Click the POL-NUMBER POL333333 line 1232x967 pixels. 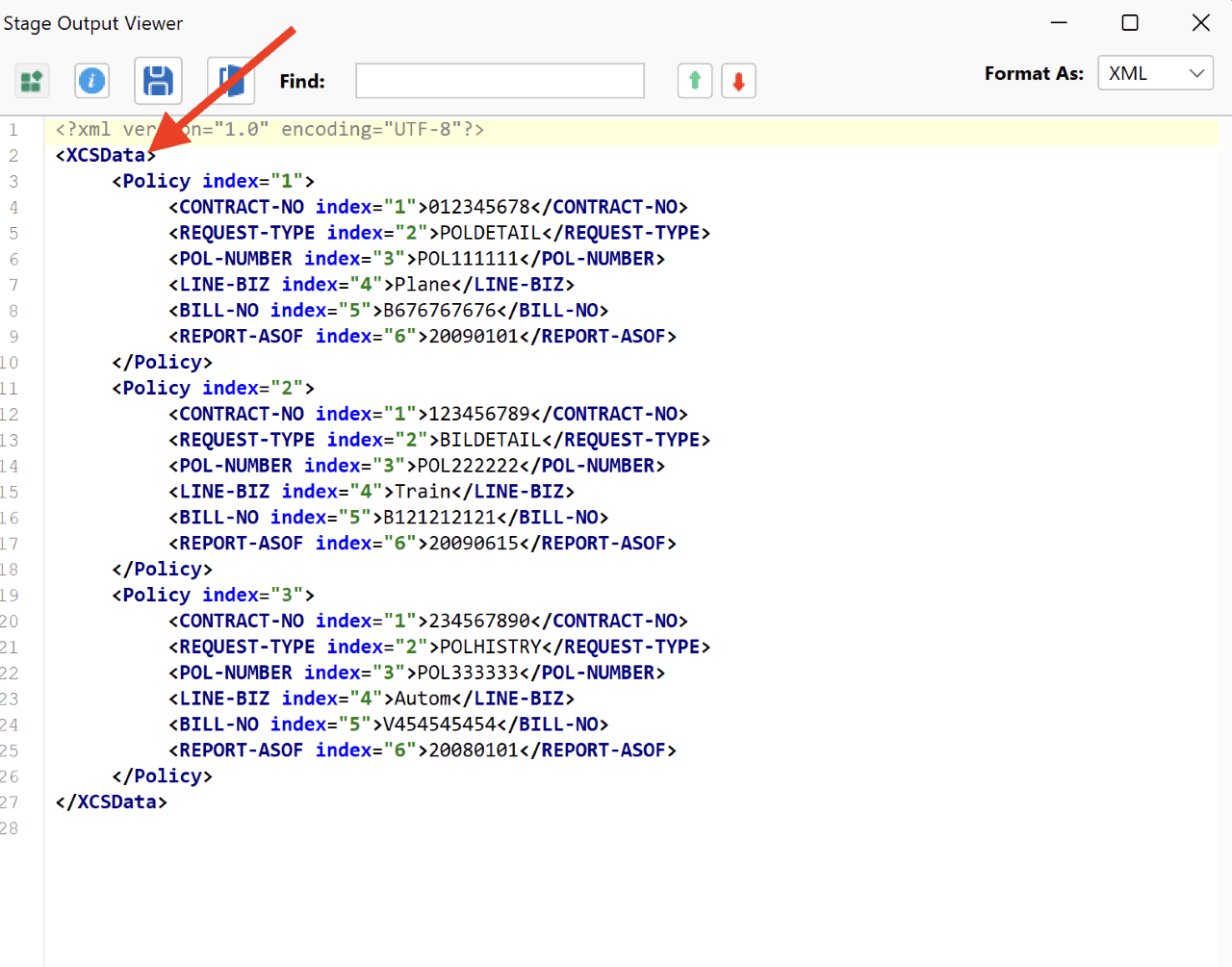click(417, 673)
